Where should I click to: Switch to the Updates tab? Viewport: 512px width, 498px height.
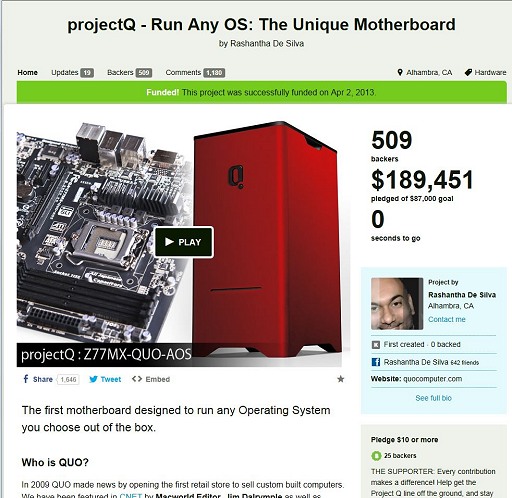tap(72, 72)
